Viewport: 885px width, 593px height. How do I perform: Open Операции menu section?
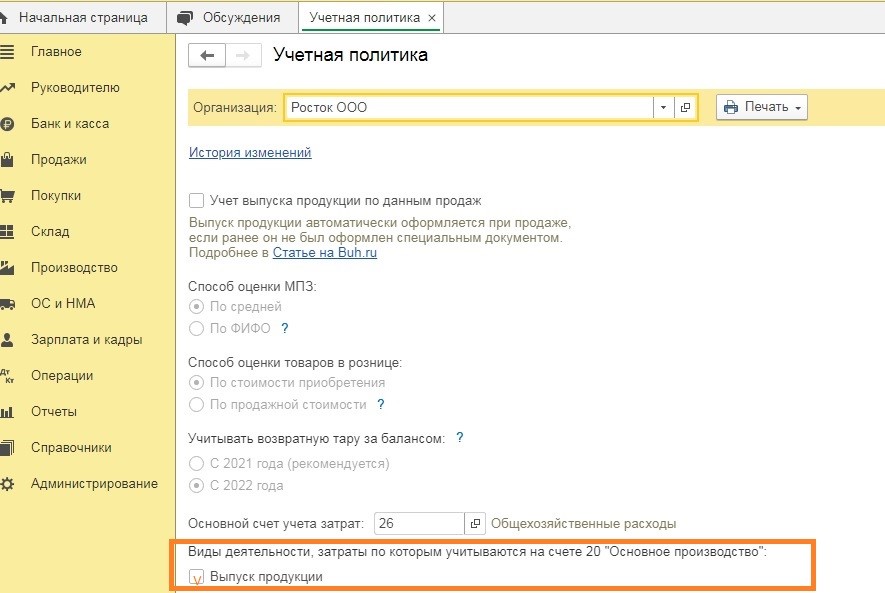click(62, 376)
